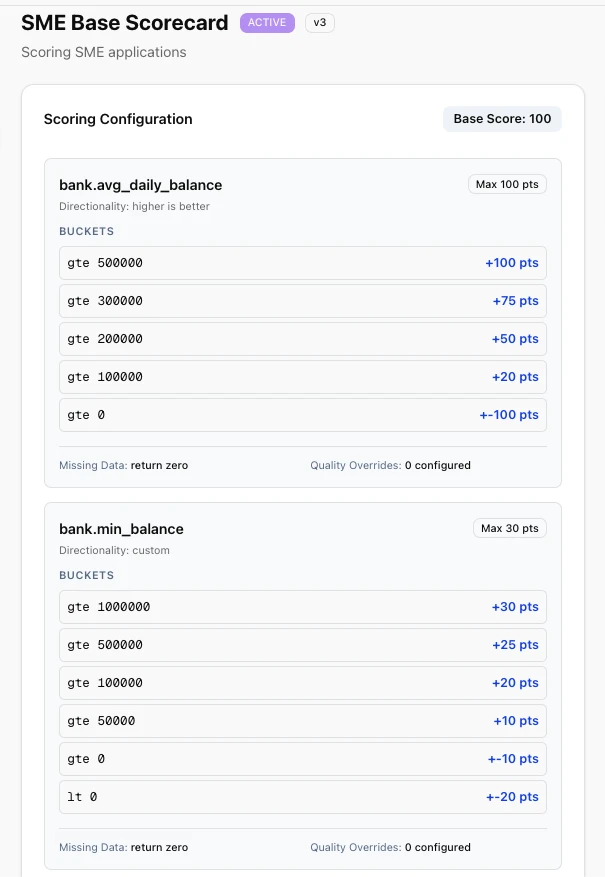
Task: Click the +25 pts min_balance bucket value
Action: 515,645
